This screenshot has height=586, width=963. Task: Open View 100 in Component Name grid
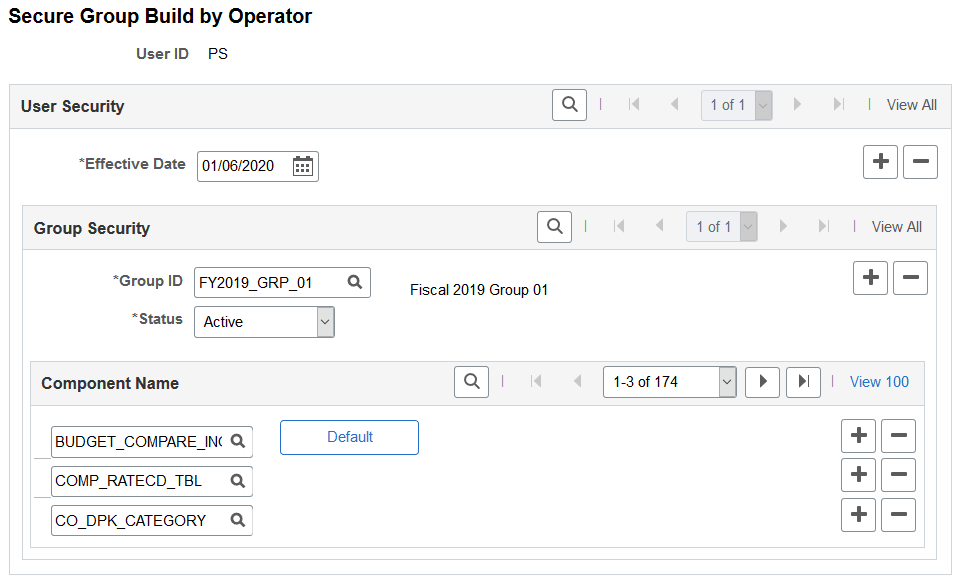tap(878, 382)
